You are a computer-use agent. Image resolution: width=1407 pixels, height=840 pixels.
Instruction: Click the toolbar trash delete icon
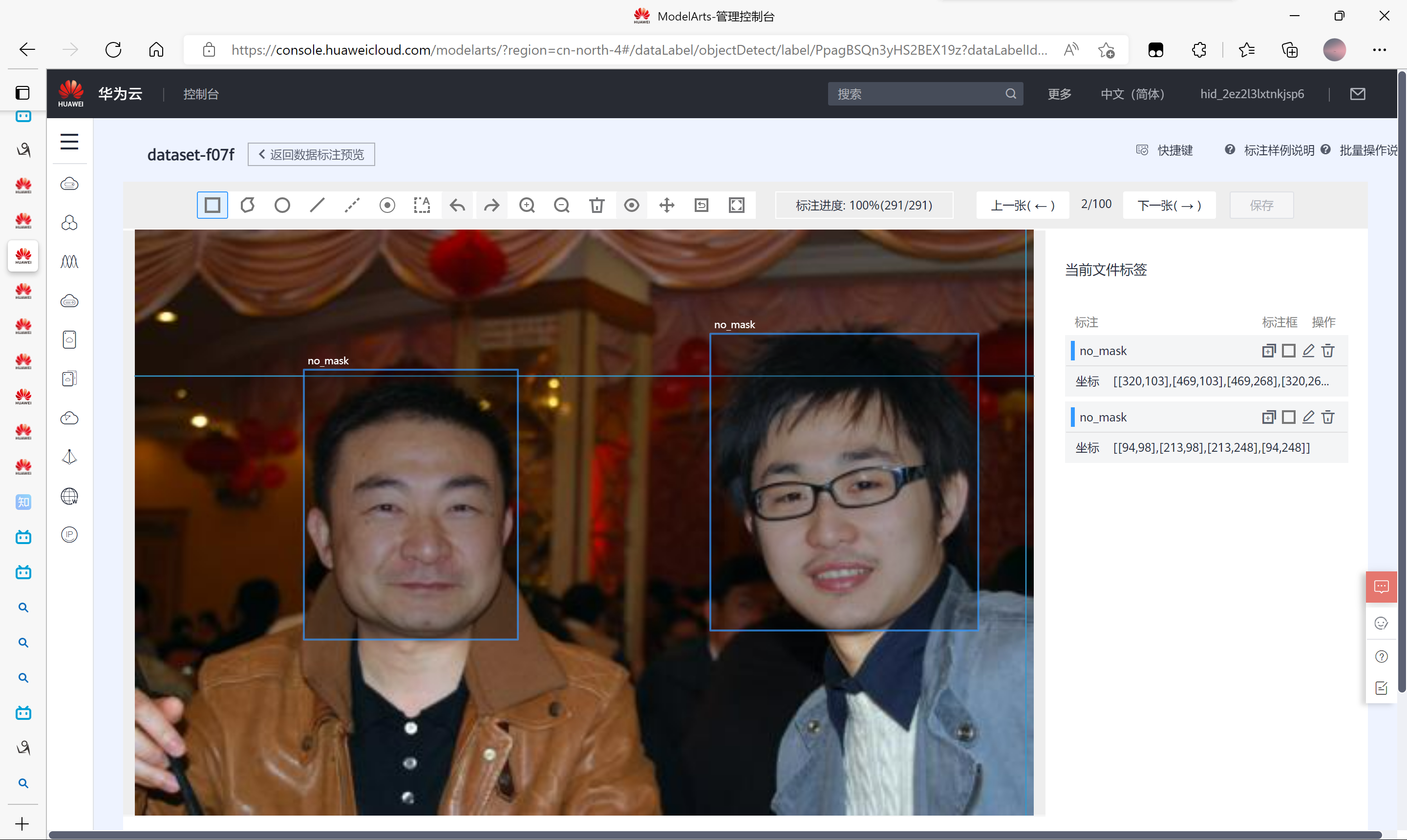coord(597,205)
